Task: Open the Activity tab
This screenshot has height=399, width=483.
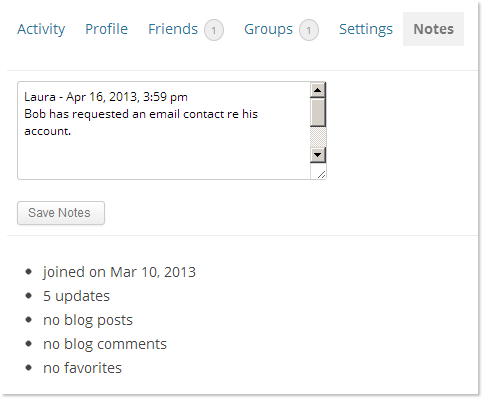Action: 41,29
